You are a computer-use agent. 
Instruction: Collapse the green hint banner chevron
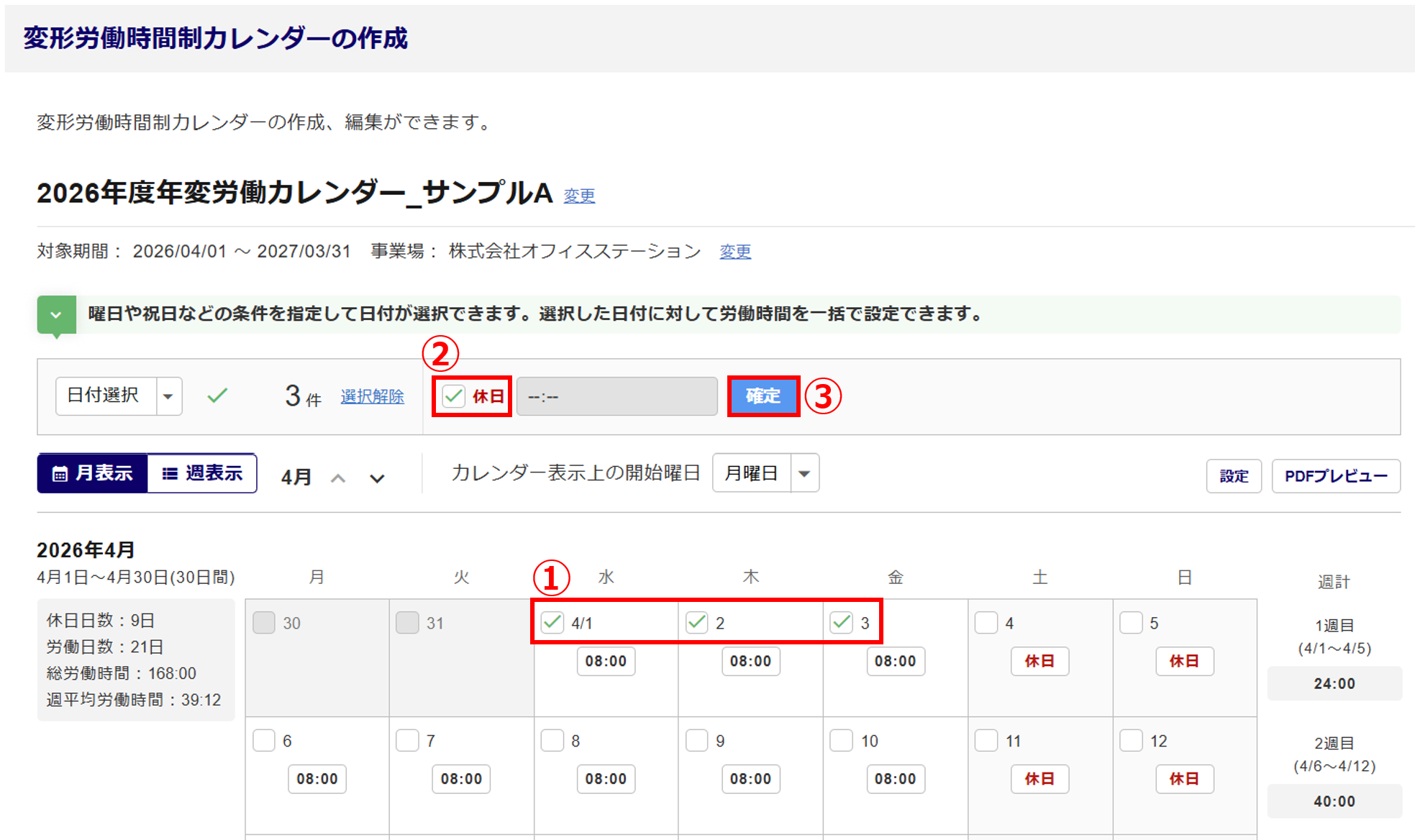tap(56, 315)
